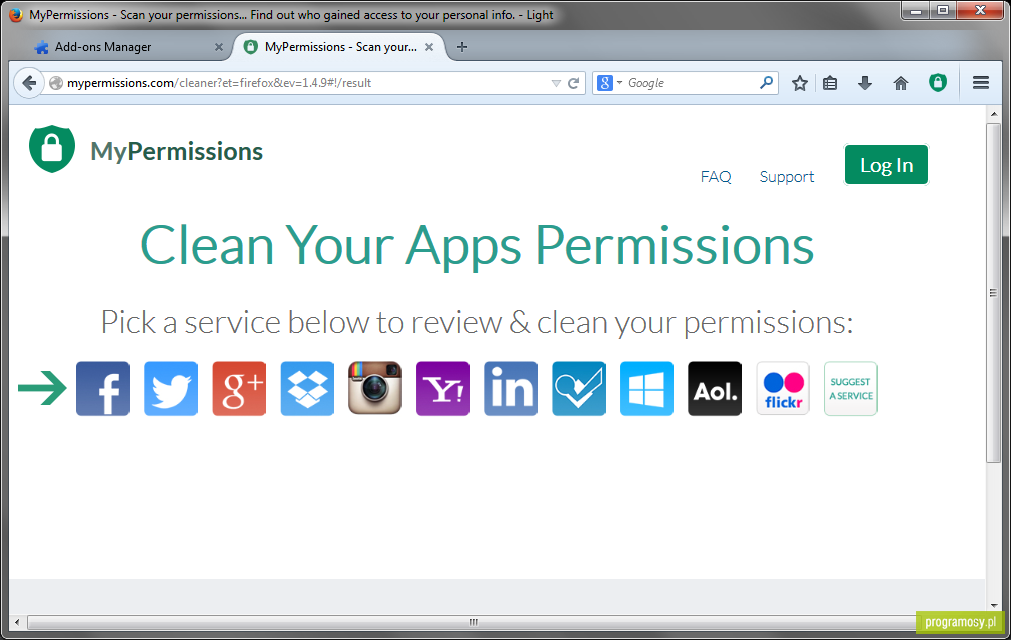The height and width of the screenshot is (640, 1011).
Task: Click the MyPermissions shield logo
Action: 52,149
